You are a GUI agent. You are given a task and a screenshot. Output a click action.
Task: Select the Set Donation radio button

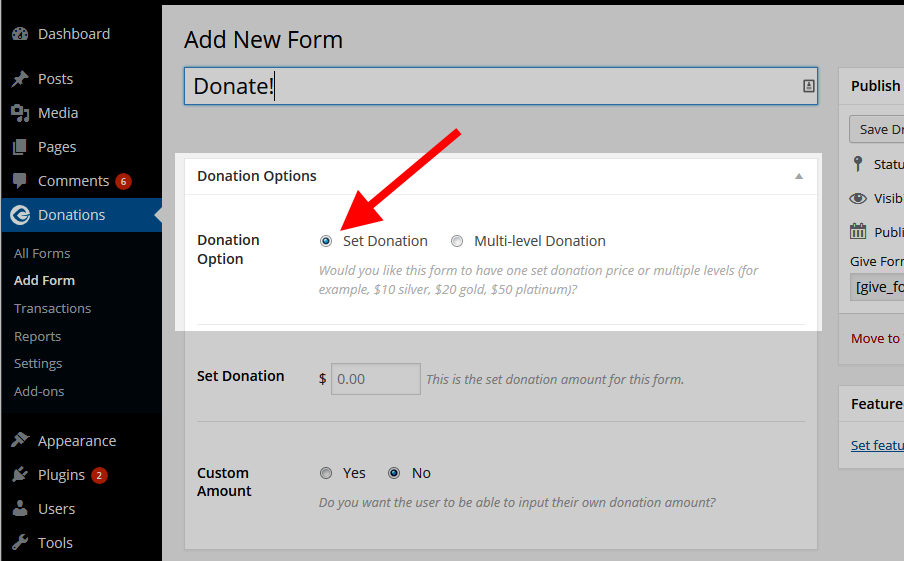326,241
